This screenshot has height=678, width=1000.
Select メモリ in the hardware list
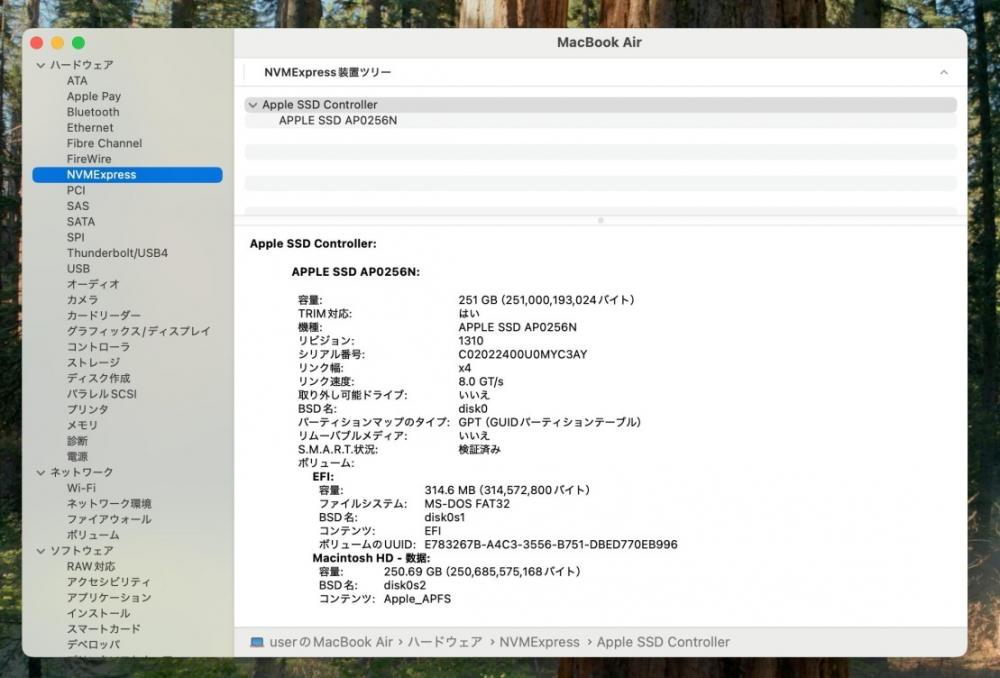point(82,425)
